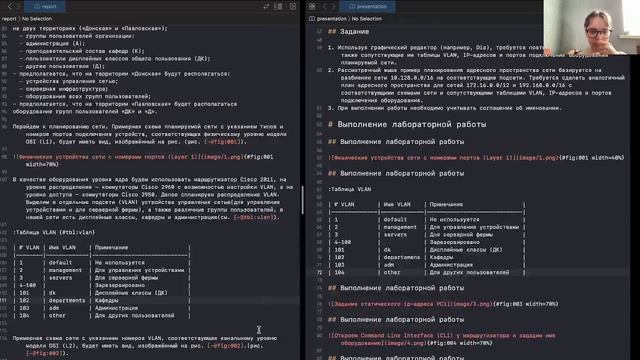
Task: Click the report breadcrumb in left jump bar
Action: (x=9, y=19)
